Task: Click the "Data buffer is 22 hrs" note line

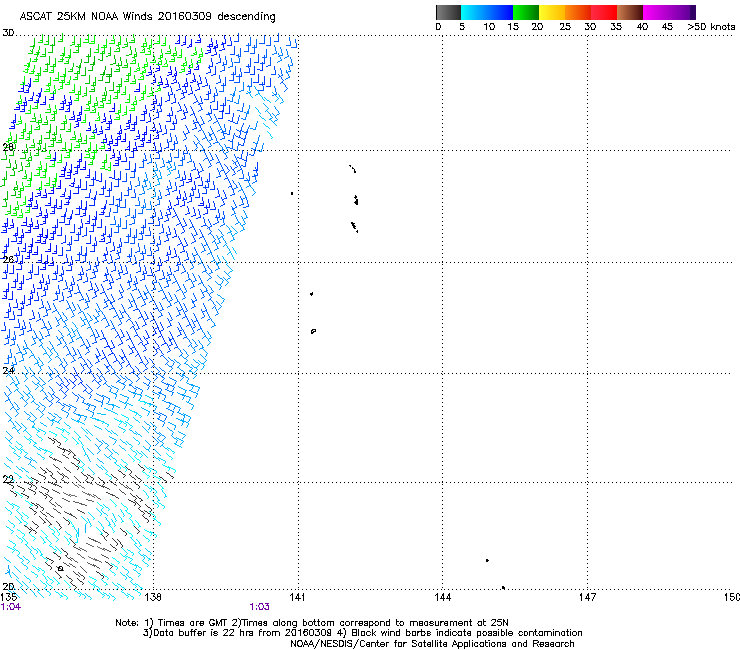Action: pyautogui.click(x=362, y=633)
